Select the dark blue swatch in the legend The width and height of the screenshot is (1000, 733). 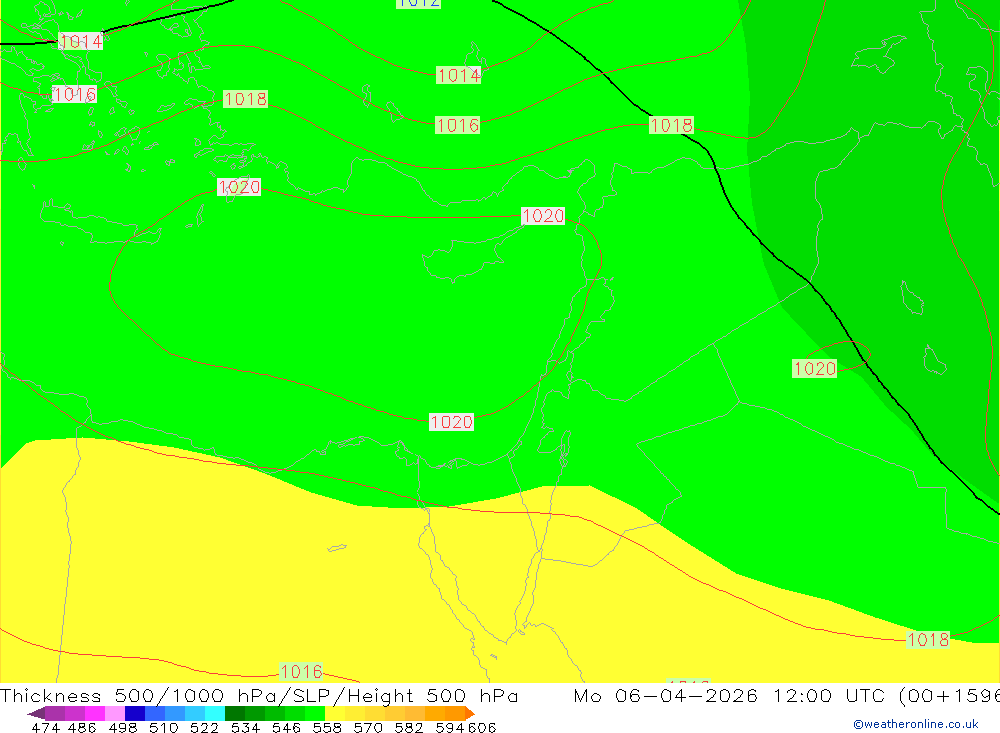[135, 713]
